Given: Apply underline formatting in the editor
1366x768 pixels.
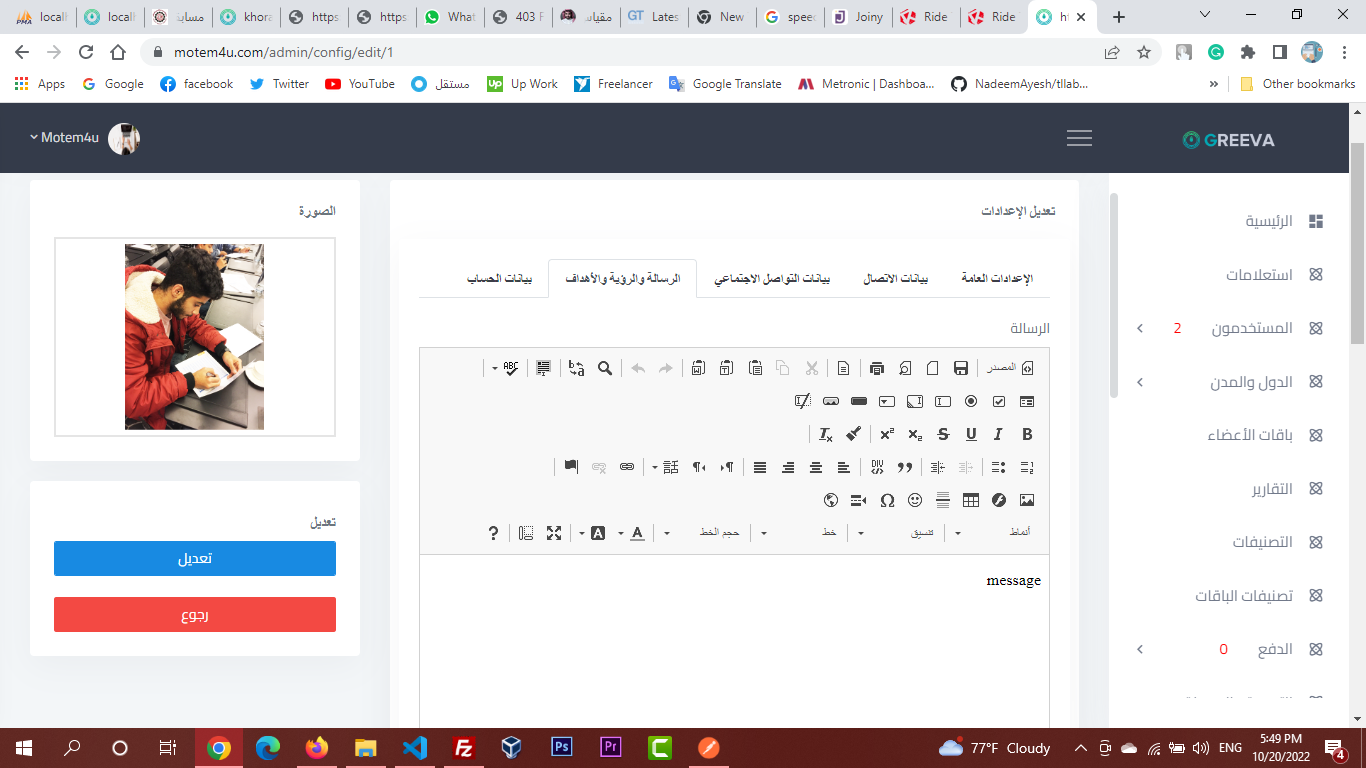Looking at the screenshot, I should coord(971,435).
